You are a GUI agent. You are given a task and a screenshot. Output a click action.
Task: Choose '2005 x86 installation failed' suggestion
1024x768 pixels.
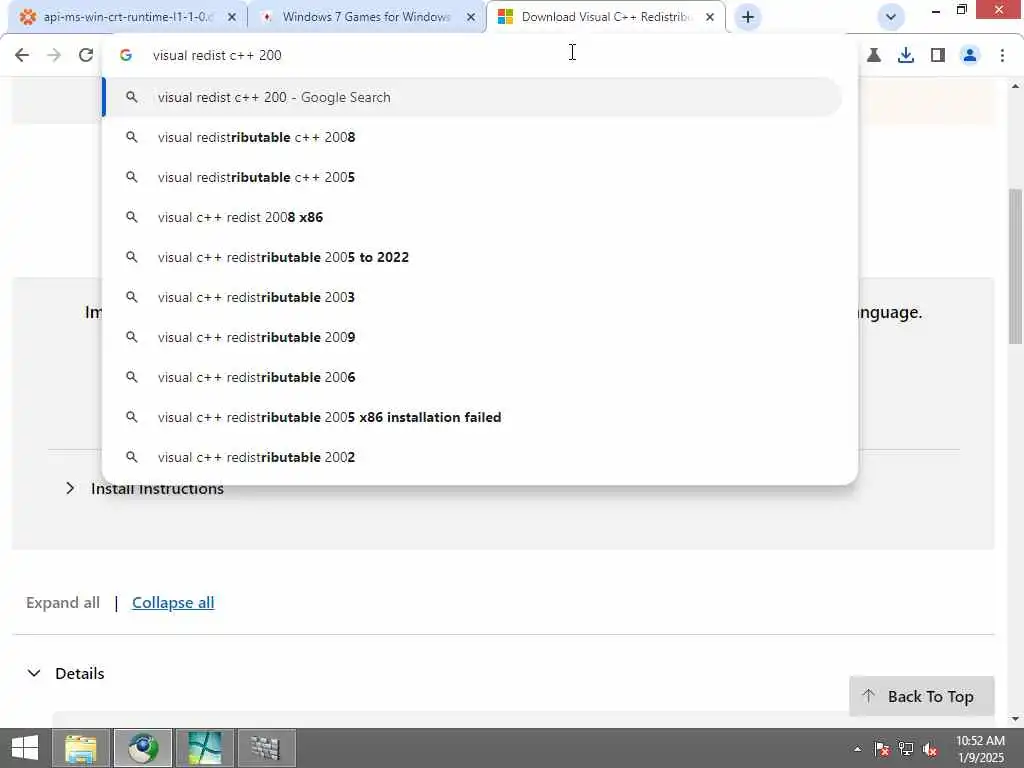coord(473,417)
